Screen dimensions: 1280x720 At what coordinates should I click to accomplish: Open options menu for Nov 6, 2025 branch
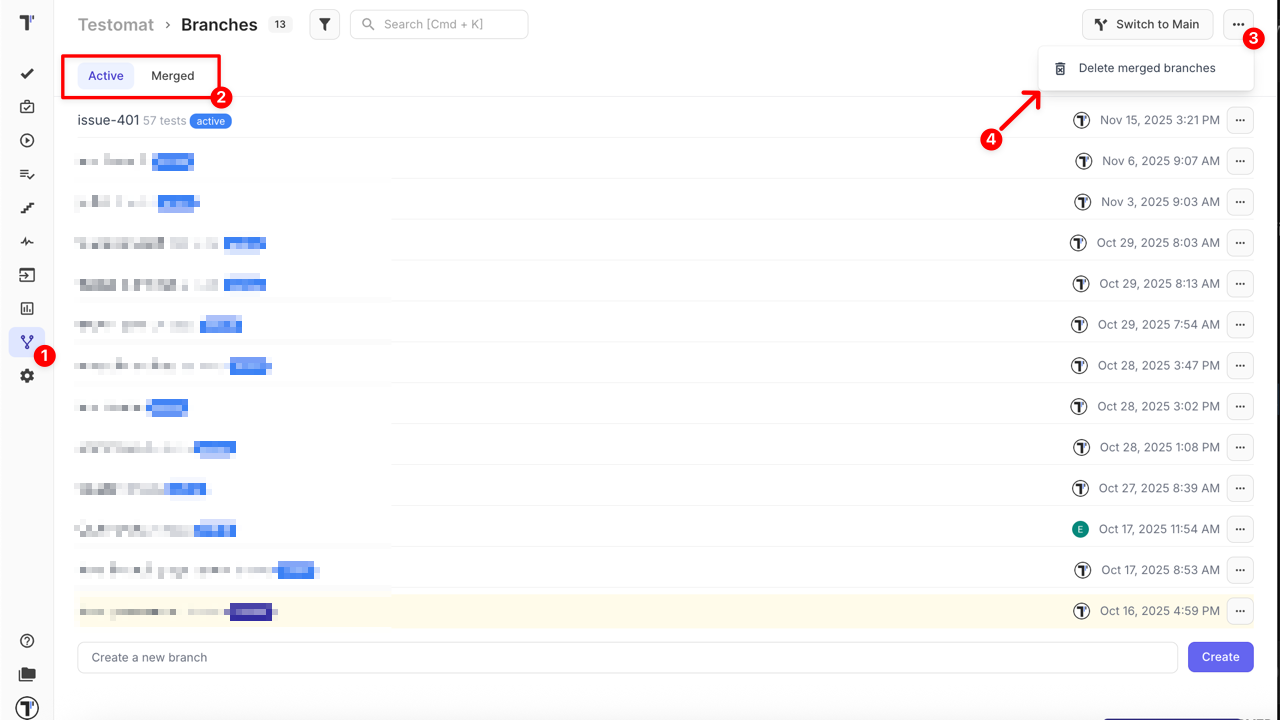(1240, 161)
